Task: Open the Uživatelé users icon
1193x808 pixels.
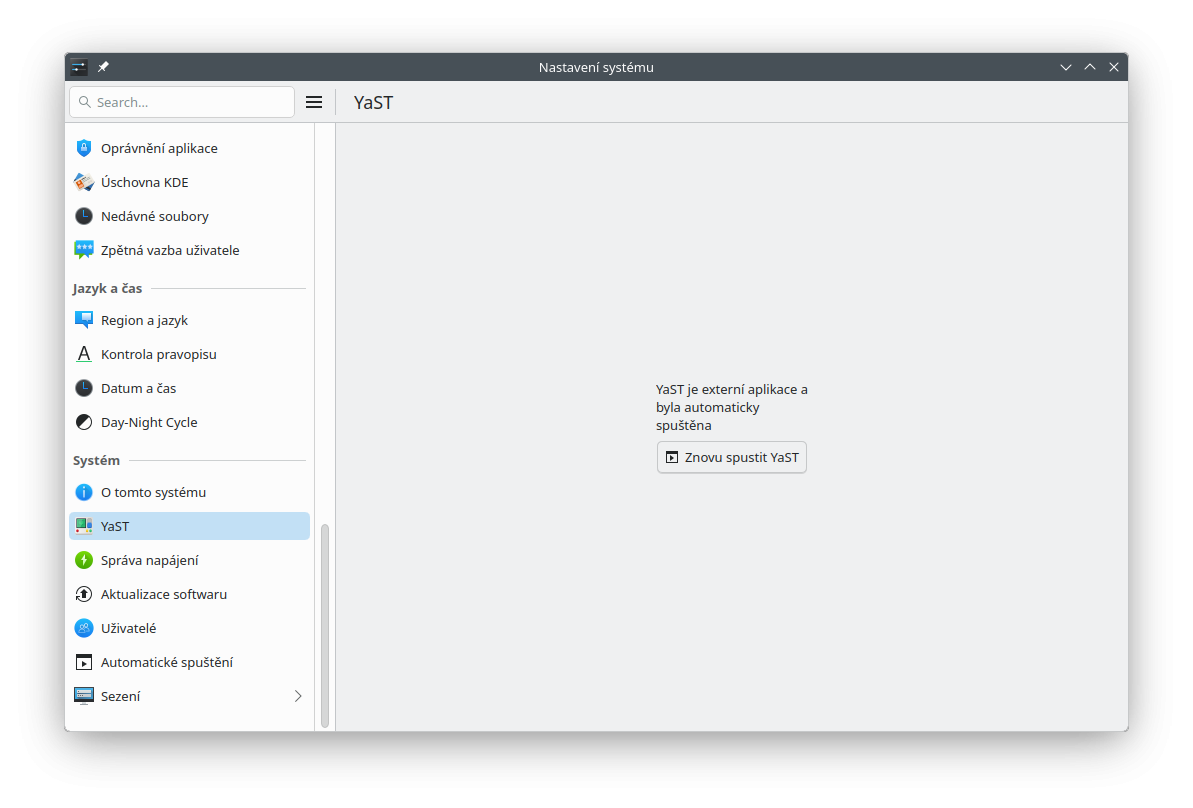Action: coord(84,628)
